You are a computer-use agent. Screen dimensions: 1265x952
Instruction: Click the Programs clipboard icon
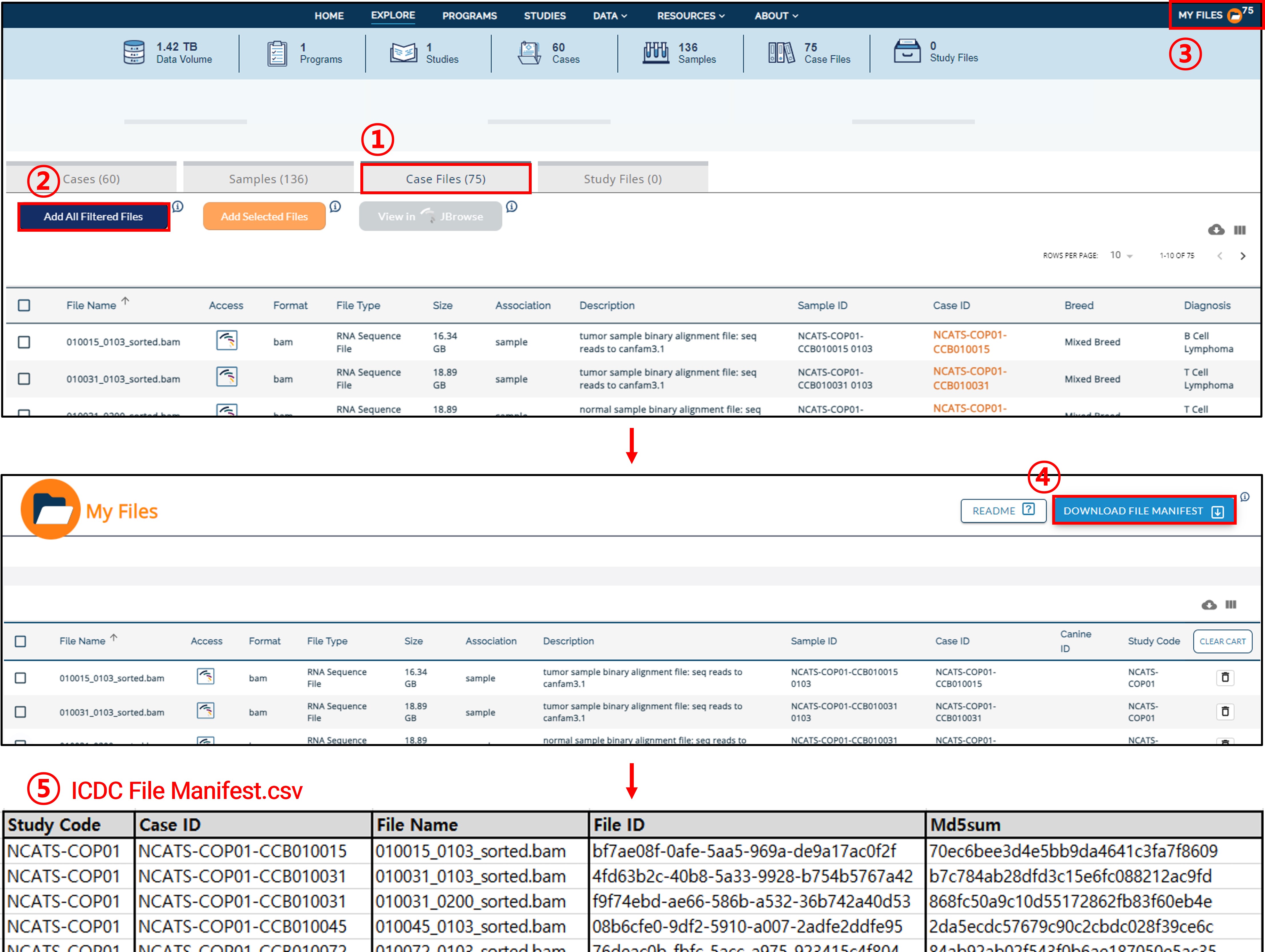[277, 53]
